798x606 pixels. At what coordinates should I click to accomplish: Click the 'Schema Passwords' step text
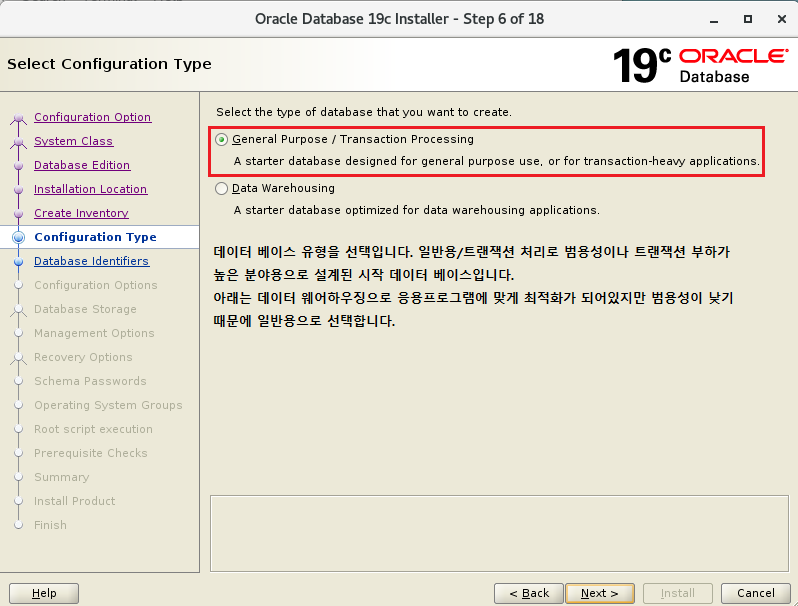pyautogui.click(x=90, y=381)
